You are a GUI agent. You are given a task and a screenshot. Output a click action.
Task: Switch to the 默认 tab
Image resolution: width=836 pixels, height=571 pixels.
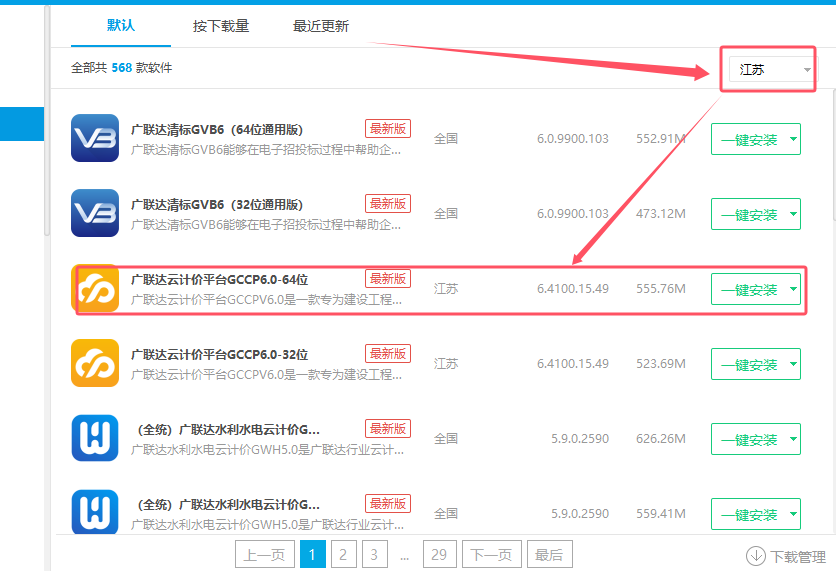(121, 25)
